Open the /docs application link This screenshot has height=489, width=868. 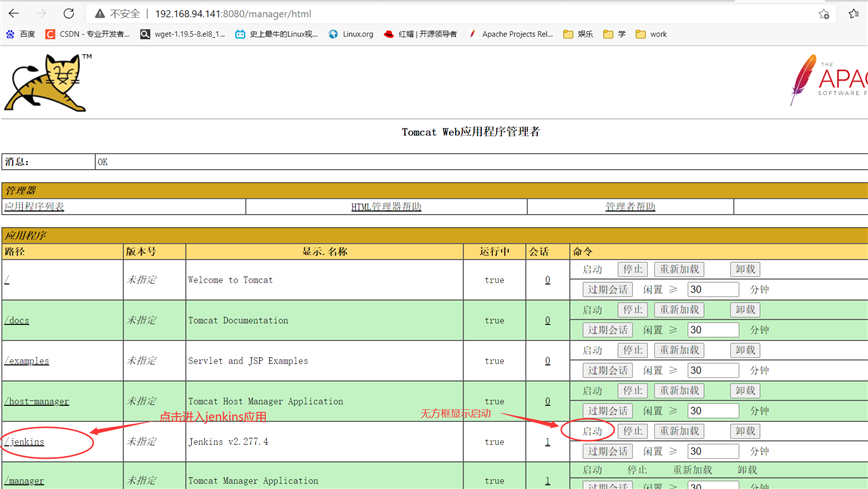pyautogui.click(x=17, y=320)
